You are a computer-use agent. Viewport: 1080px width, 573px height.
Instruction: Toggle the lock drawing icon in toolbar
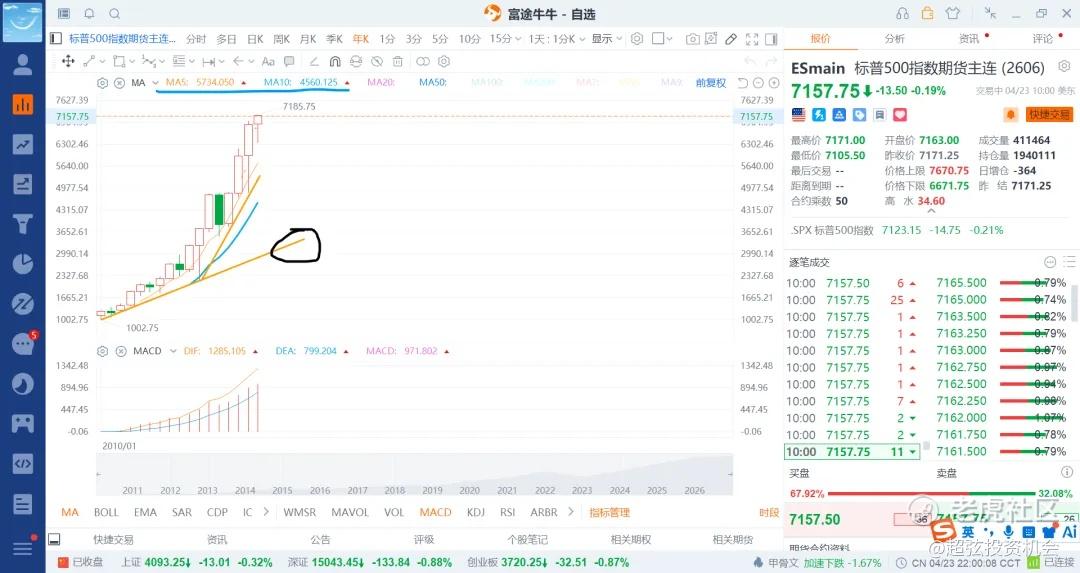coord(355,61)
